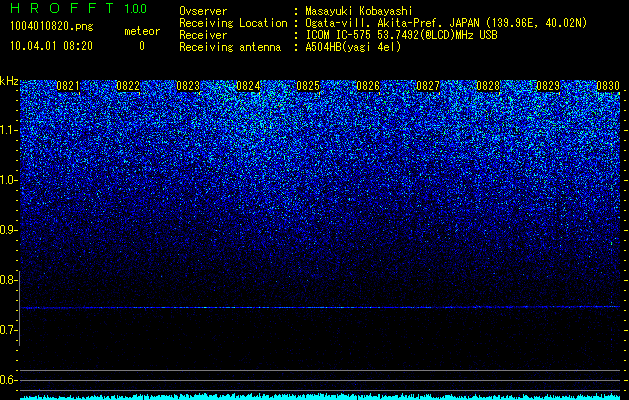The width and height of the screenshot is (629, 400).
Task: Click the 0823 time marker
Action: (x=188, y=86)
